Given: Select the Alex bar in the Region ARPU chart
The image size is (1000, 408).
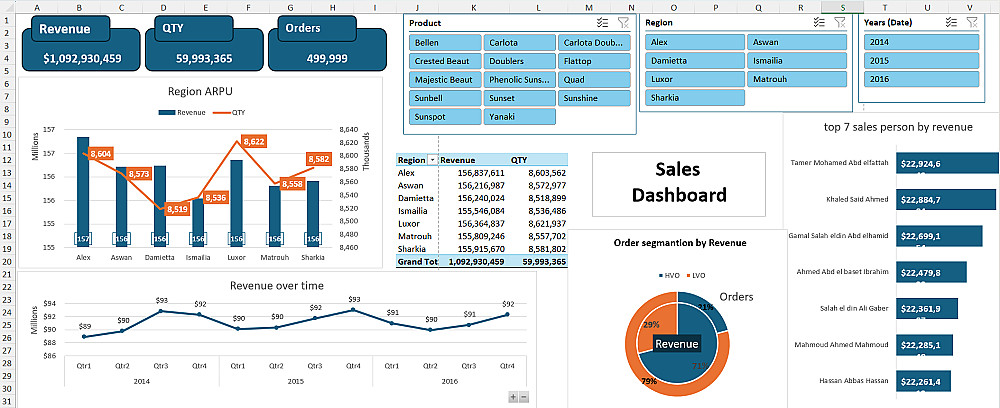Looking at the screenshot, I should pos(83,191).
